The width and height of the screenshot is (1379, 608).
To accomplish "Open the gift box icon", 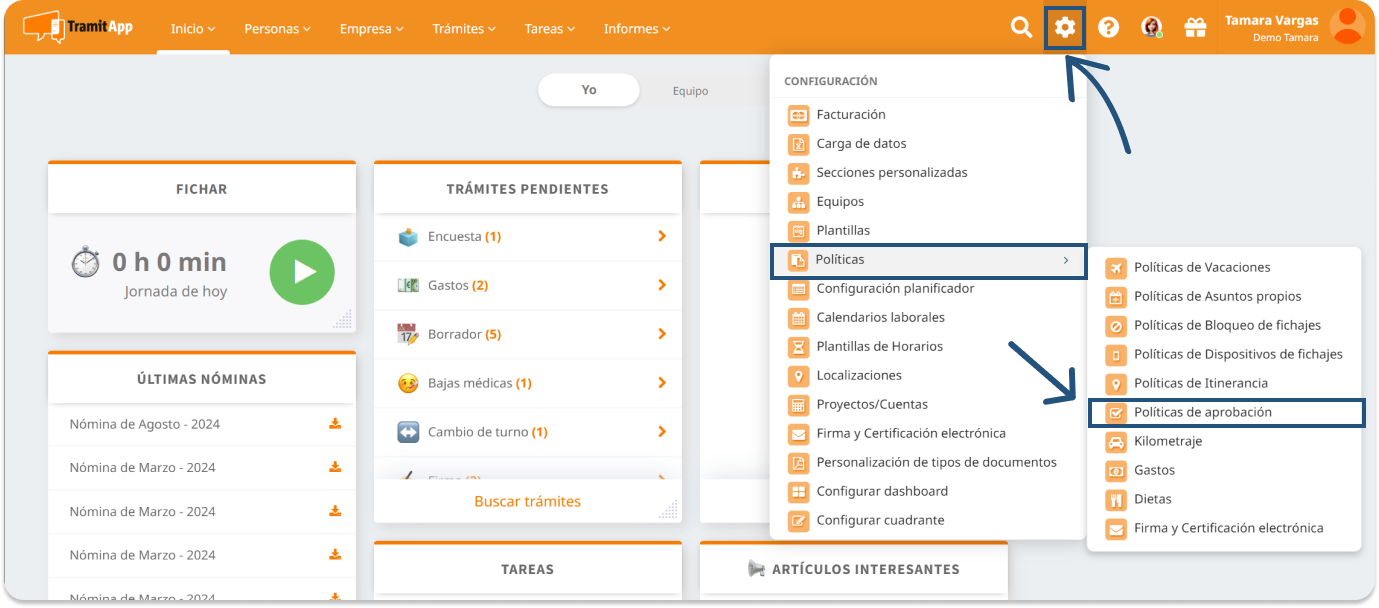I will coord(1195,28).
